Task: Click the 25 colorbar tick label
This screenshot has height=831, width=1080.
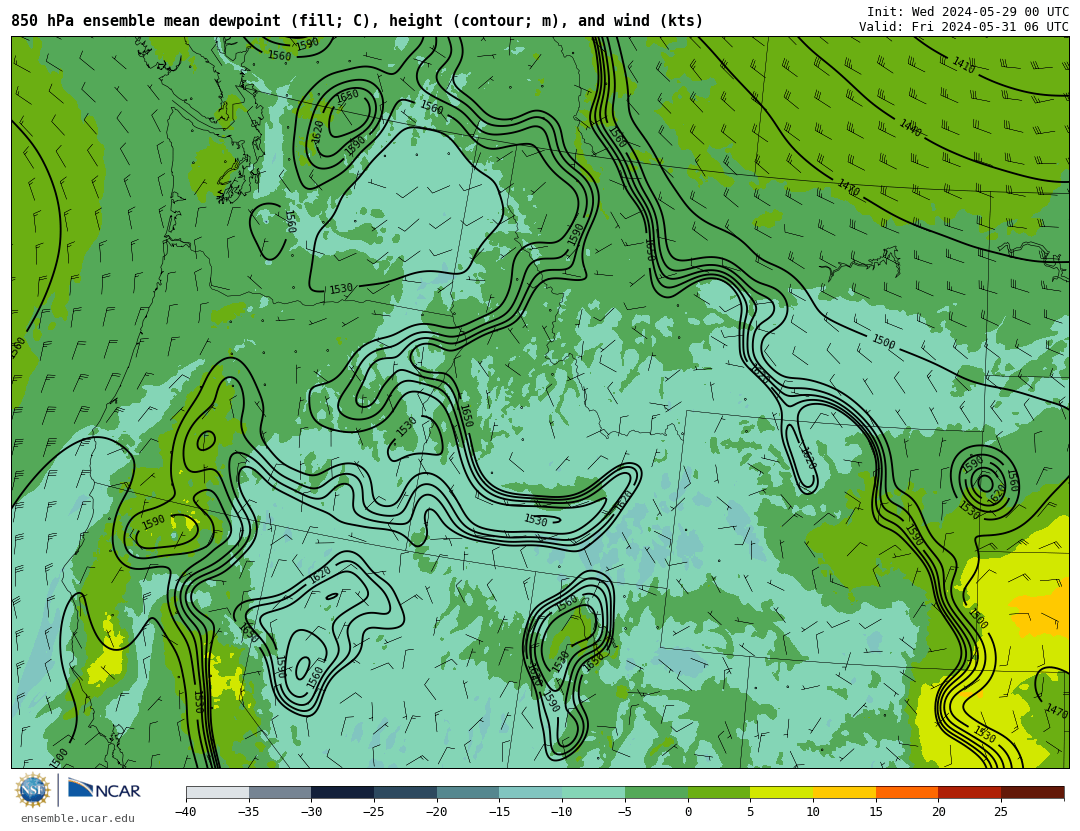Action: pos(1001,812)
